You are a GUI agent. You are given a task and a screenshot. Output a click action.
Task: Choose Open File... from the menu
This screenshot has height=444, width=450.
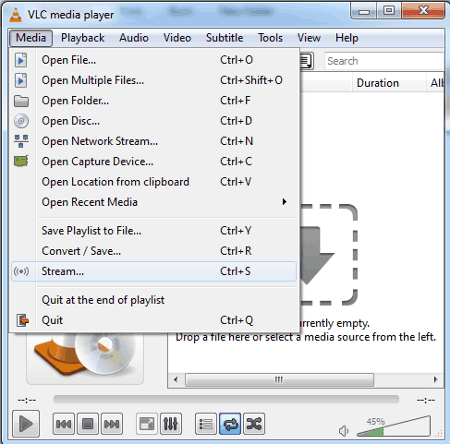click(x=154, y=60)
